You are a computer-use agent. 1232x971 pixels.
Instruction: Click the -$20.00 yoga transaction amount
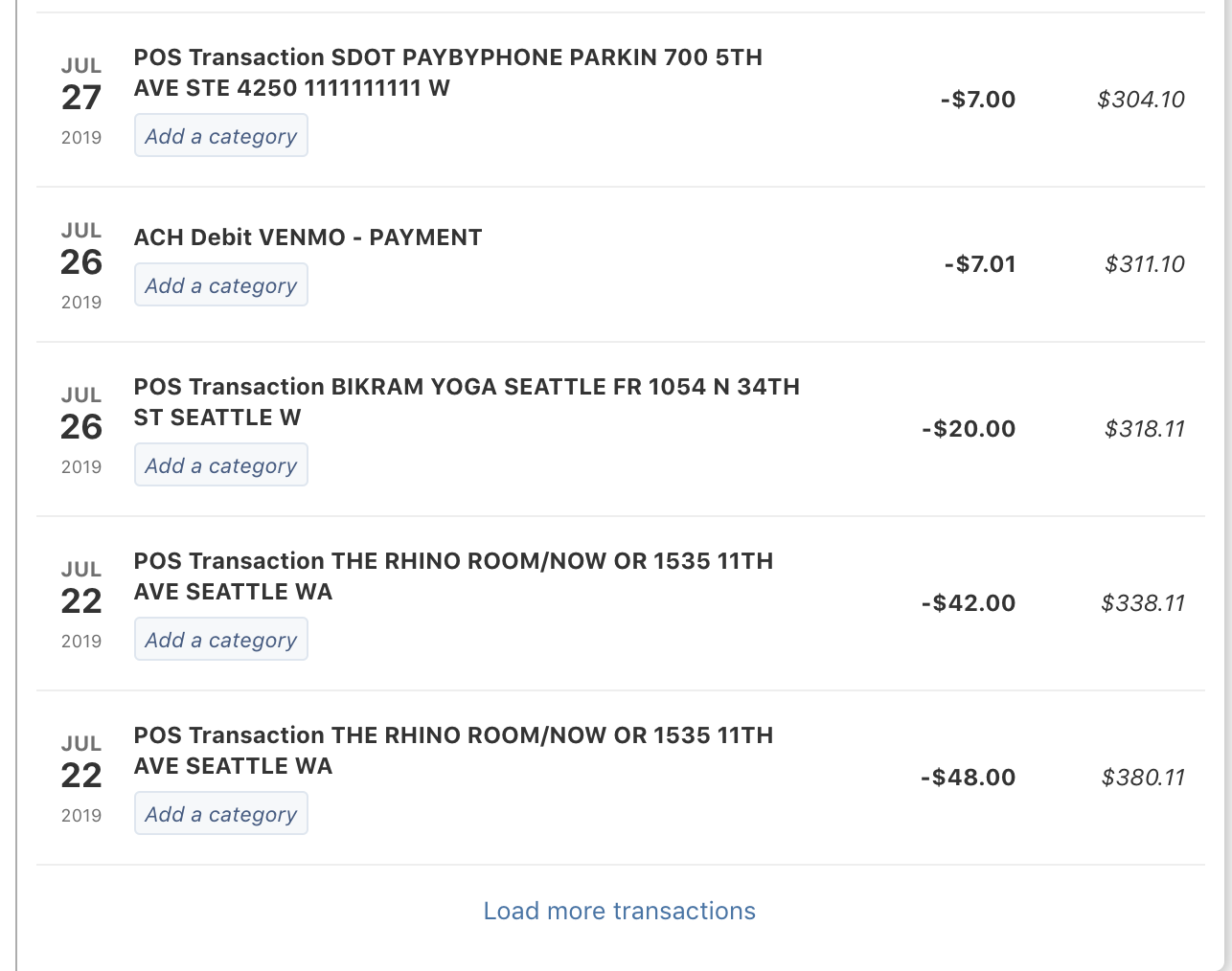click(x=968, y=428)
